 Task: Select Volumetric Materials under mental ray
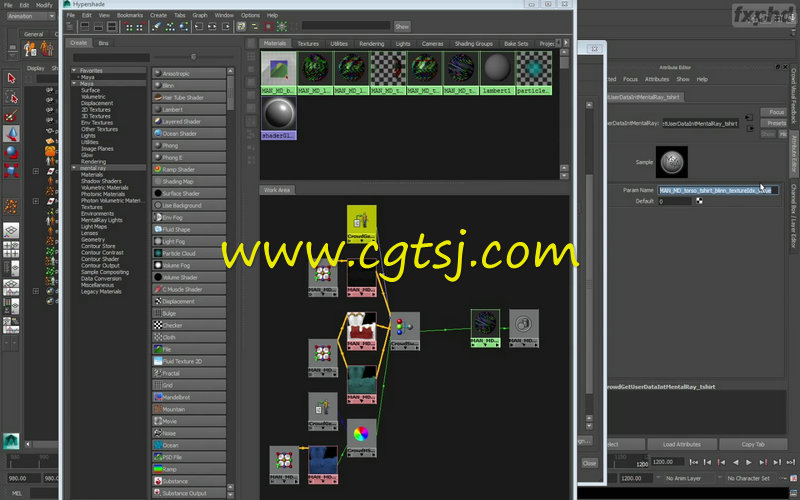pos(105,187)
